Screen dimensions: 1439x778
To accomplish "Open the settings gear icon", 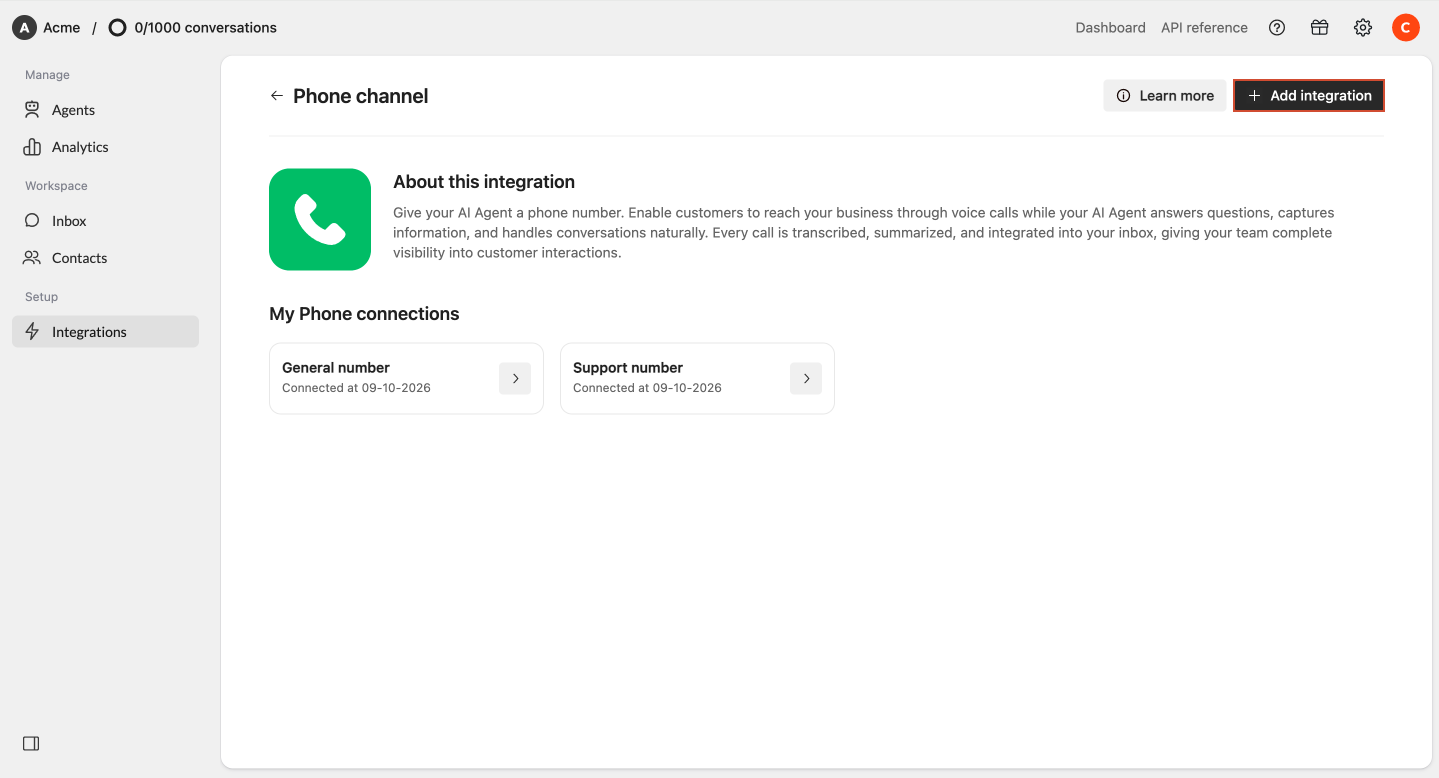I will point(1363,28).
